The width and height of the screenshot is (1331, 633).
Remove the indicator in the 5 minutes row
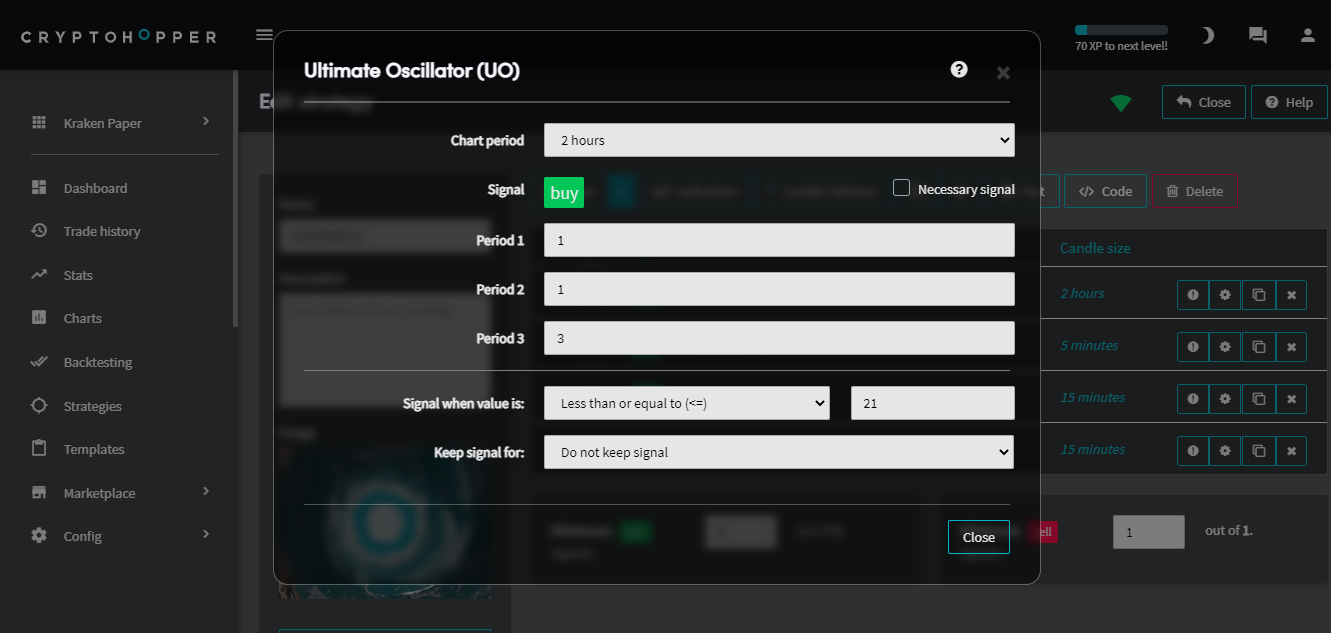(x=1291, y=346)
